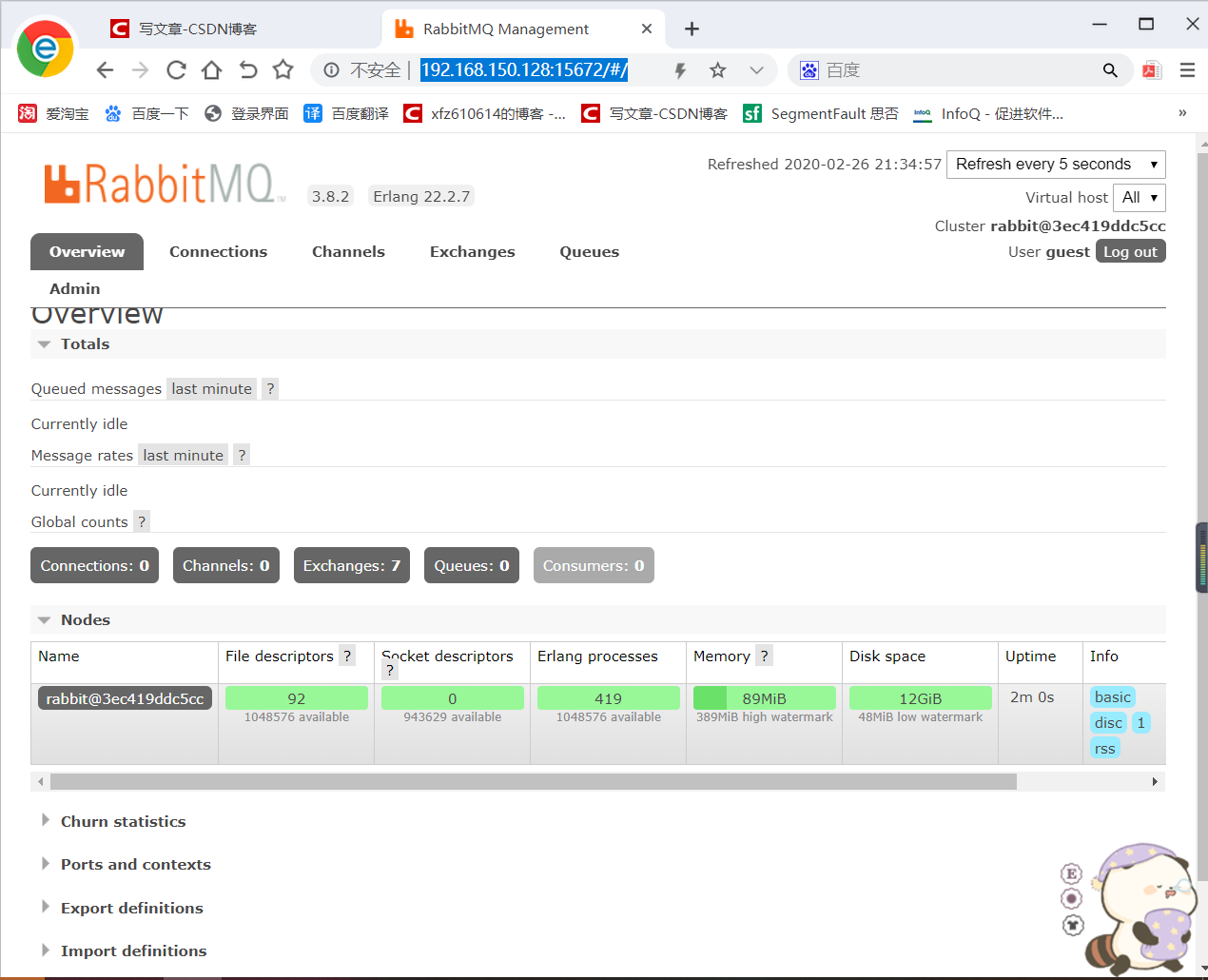Click the undo/restore closed tab icon

tap(247, 69)
